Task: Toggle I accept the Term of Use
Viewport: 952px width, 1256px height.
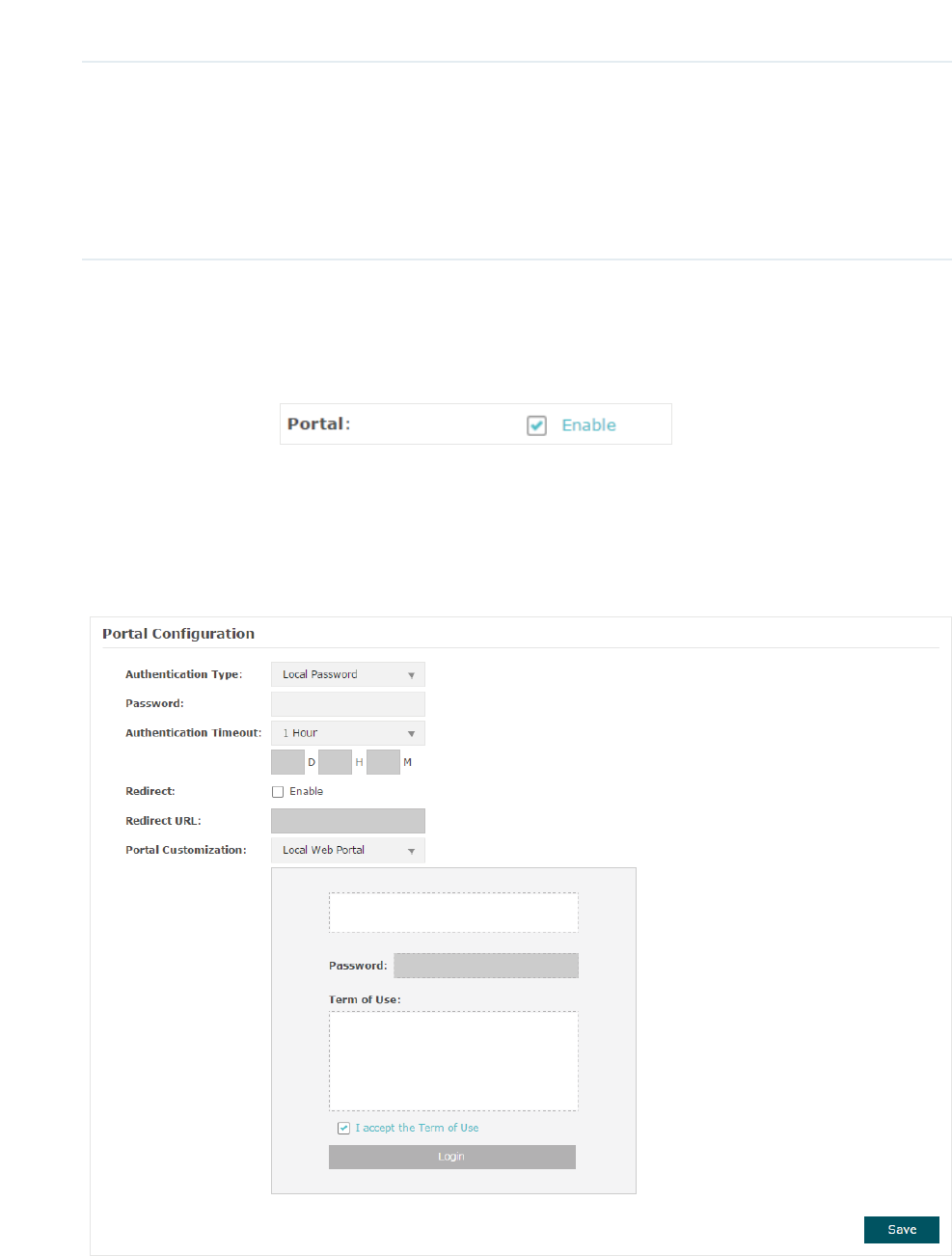Action: pyautogui.click(x=343, y=1128)
